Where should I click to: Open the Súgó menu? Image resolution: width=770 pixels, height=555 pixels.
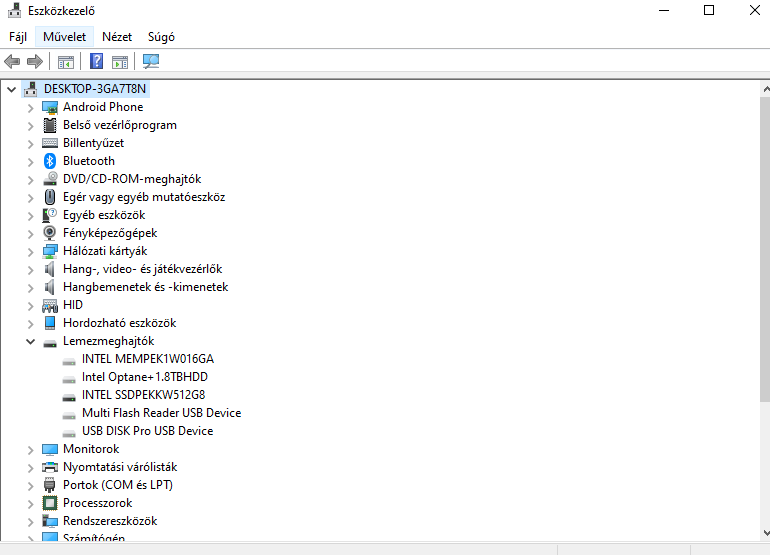161,37
